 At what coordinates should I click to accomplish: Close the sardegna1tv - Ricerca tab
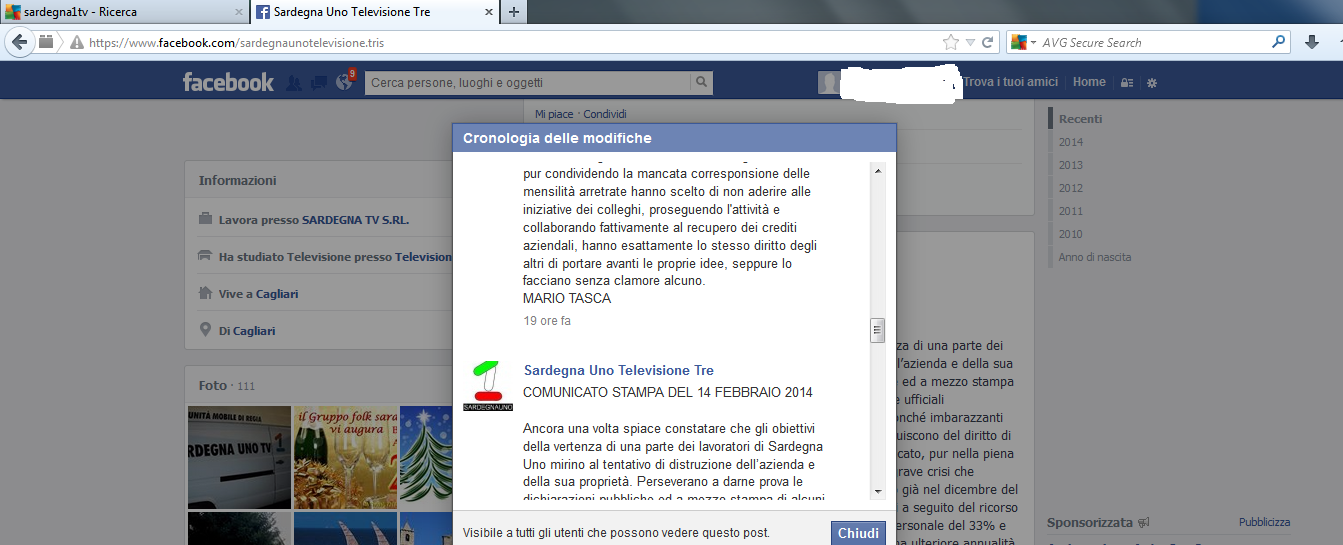[x=238, y=12]
